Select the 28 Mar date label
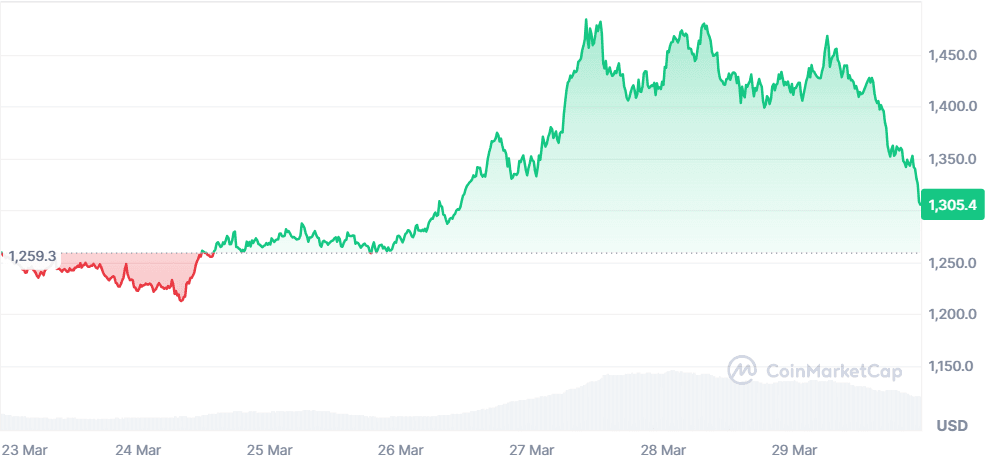This screenshot has width=992, height=467. click(664, 449)
